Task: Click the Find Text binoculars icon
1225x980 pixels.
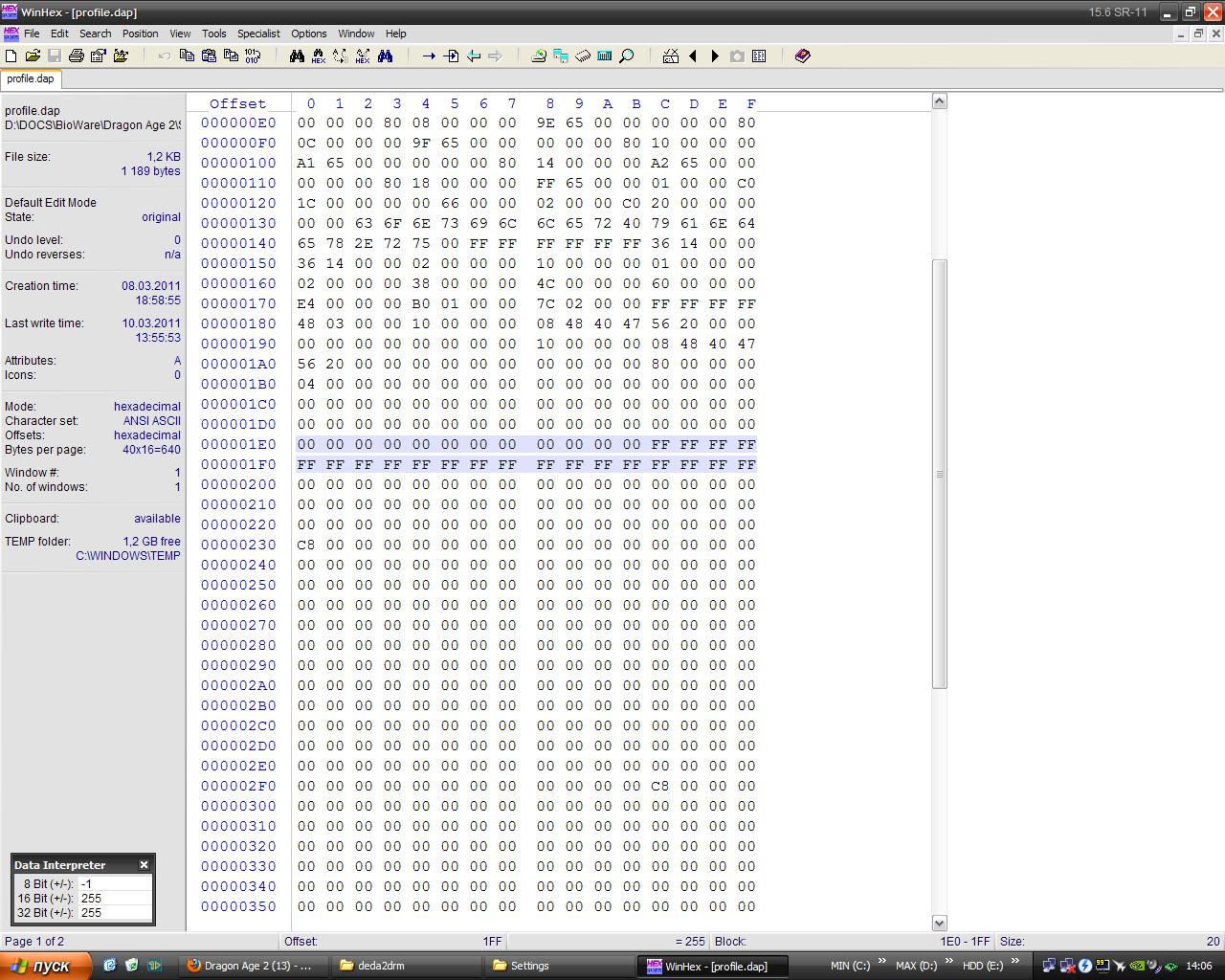Action: pyautogui.click(x=297, y=56)
